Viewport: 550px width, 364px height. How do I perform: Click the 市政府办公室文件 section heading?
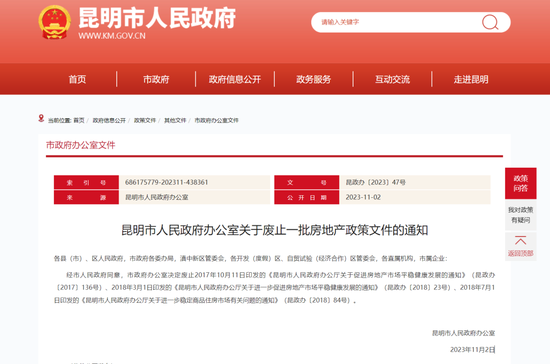81,145
